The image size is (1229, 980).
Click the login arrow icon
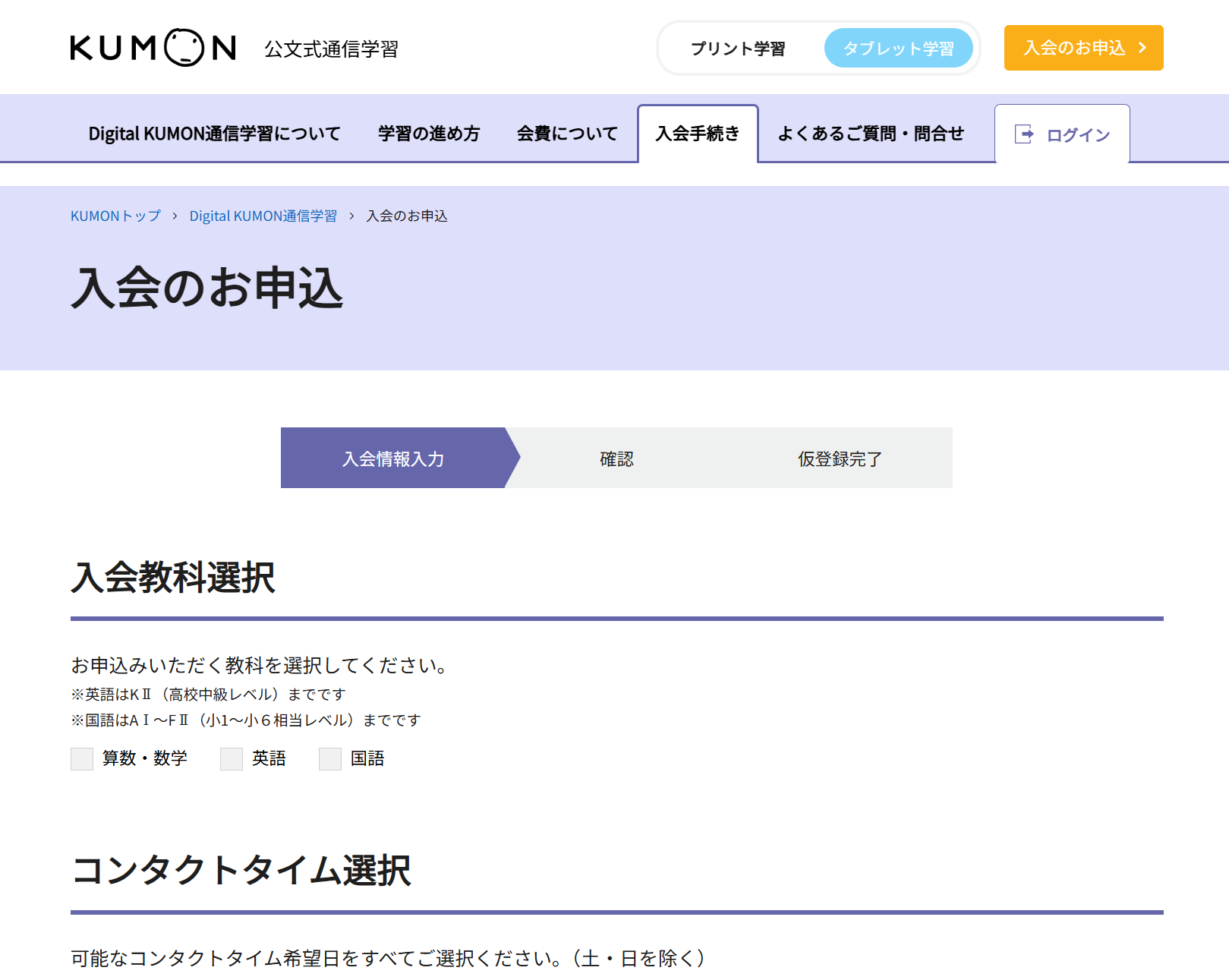click(1024, 134)
